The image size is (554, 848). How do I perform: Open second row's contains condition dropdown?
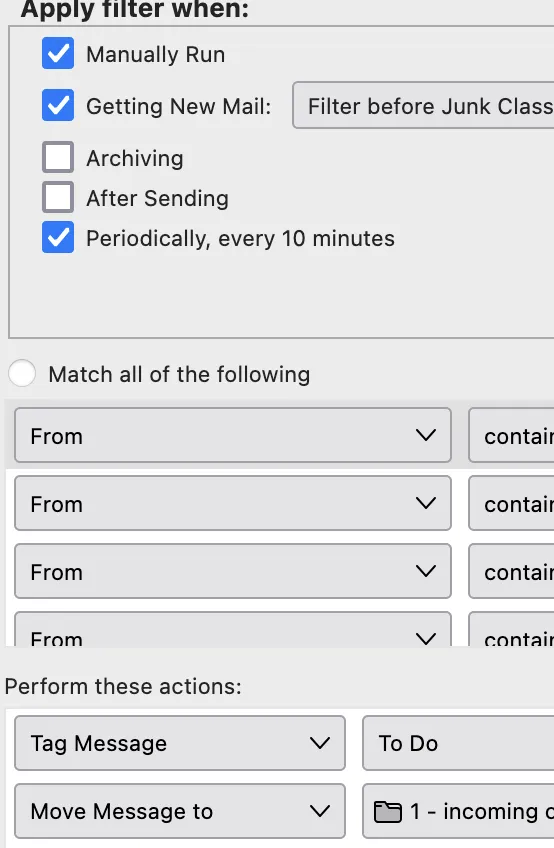[x=511, y=504]
